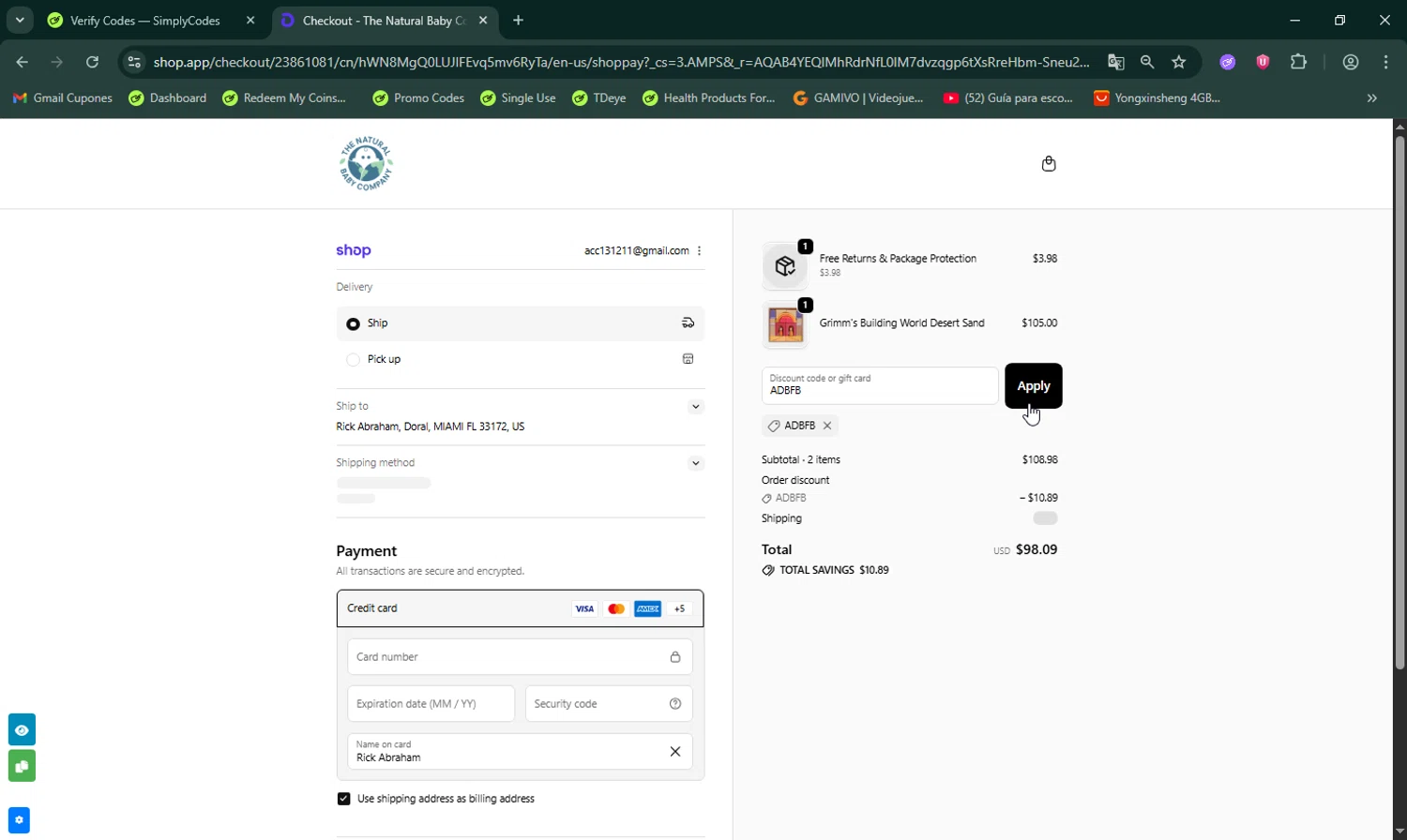The height and width of the screenshot is (840, 1407).
Task: Click the green copy floating widget icon
Action: coord(22,765)
